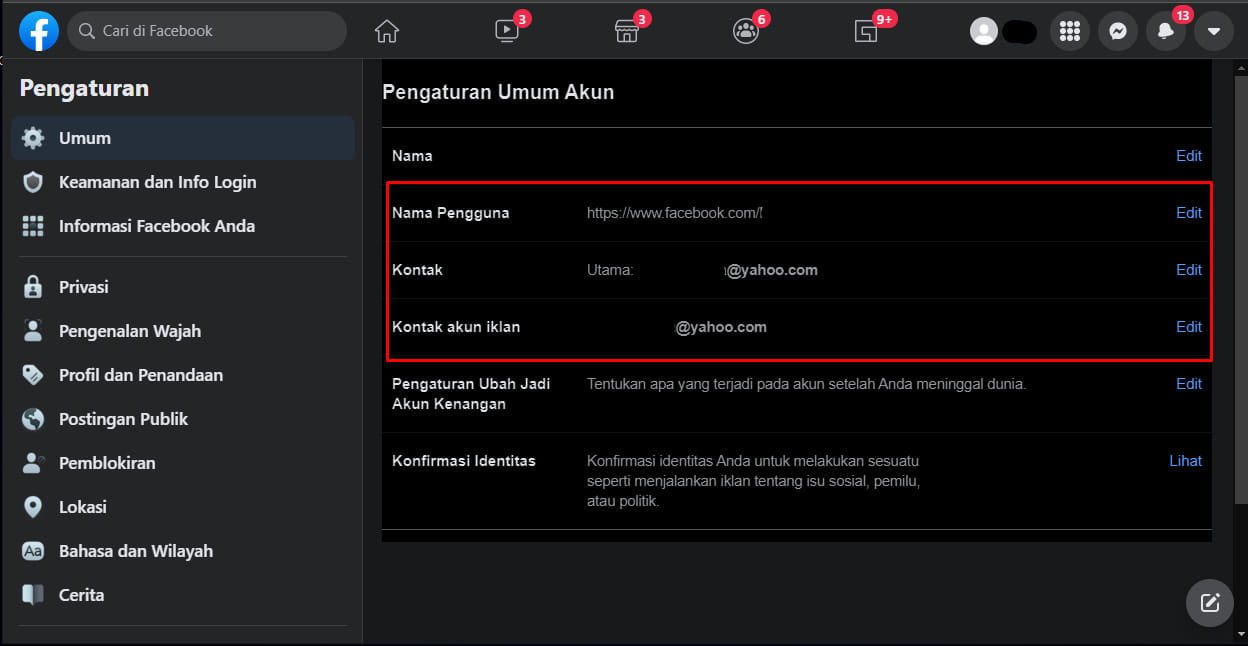
Task: Open the Groups icon showing 6 notifications
Action: pyautogui.click(x=746, y=31)
